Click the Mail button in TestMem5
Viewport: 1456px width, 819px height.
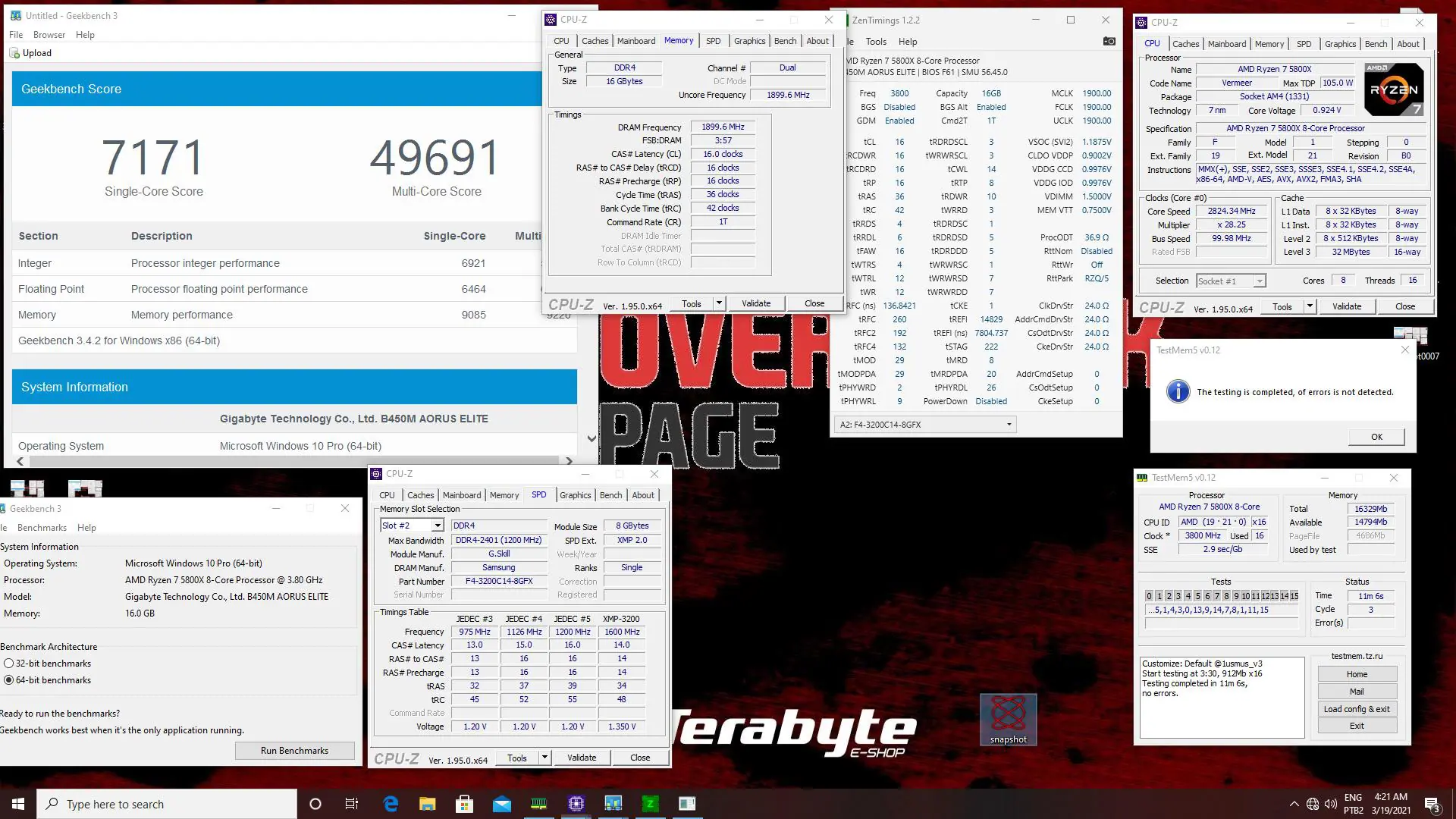pyautogui.click(x=1357, y=692)
